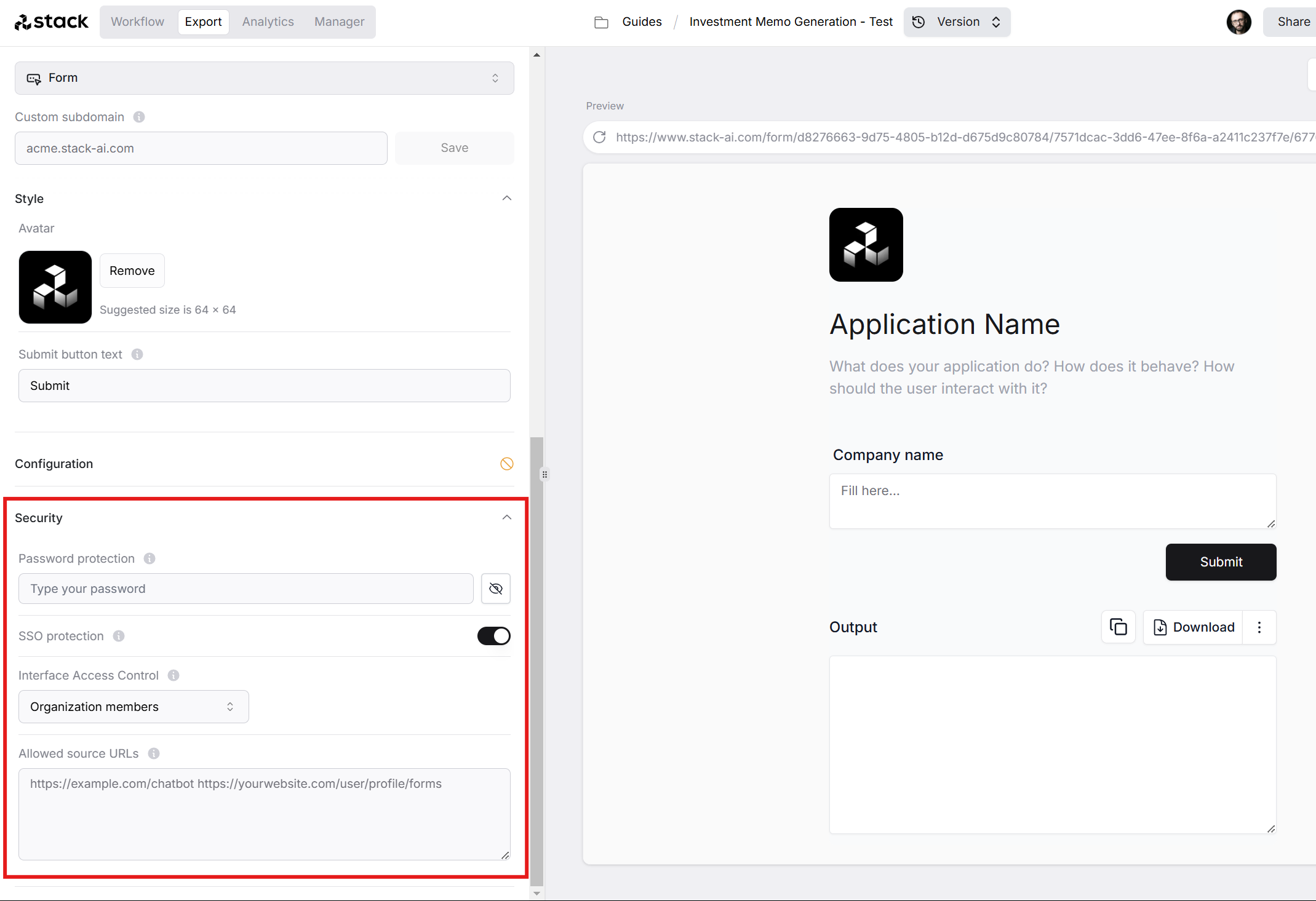Open the Version dropdown selector

tap(956, 22)
